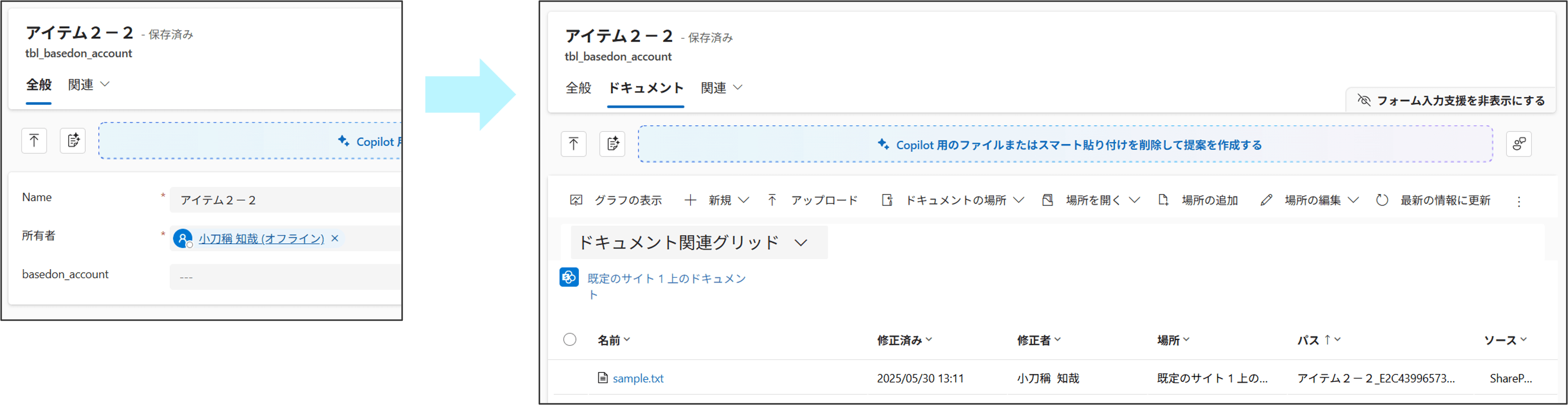Click the ShareP... source cell
1568x405 pixels.
1511,378
